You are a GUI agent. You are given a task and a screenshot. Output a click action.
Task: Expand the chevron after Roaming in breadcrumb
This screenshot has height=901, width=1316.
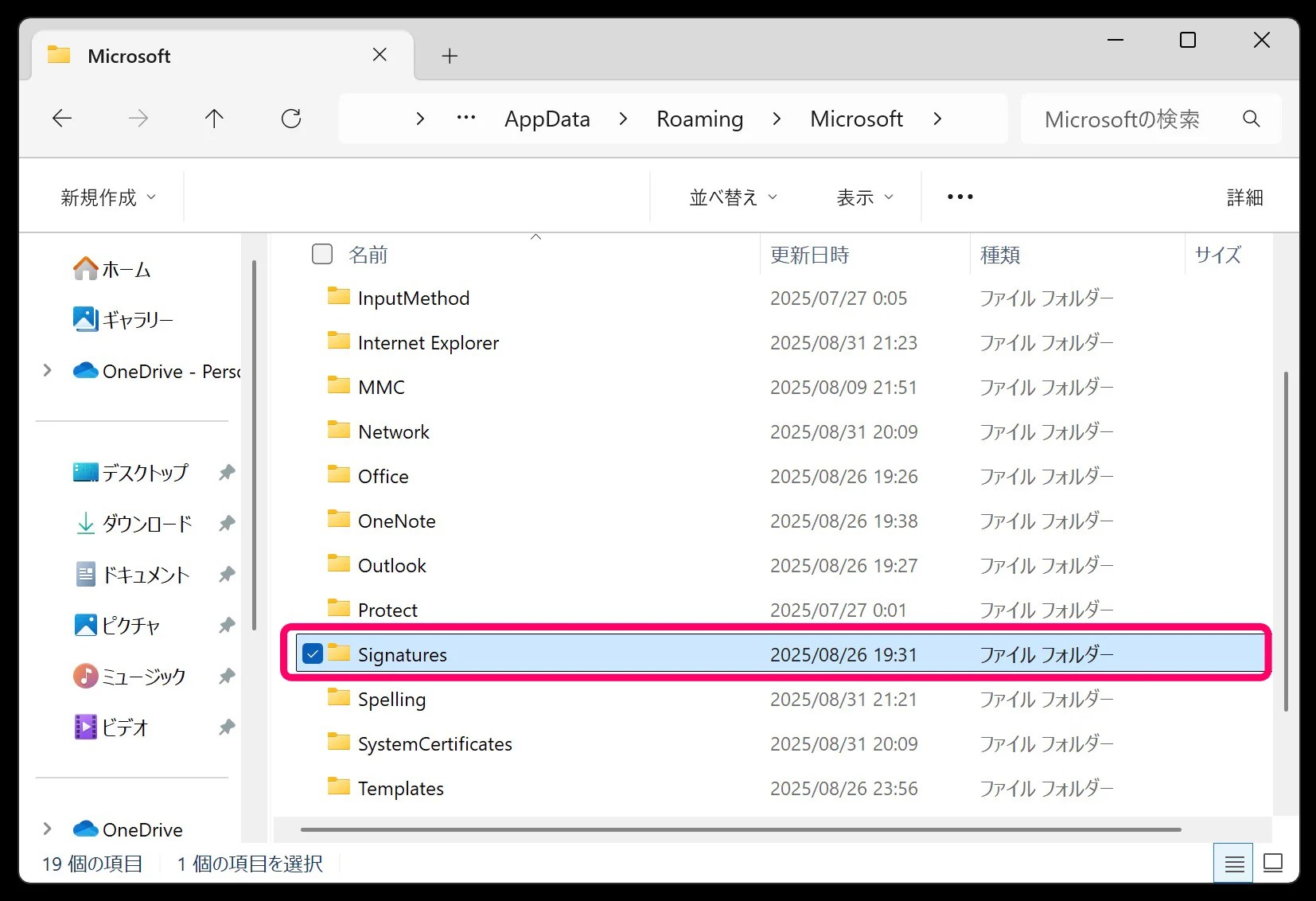coord(777,119)
